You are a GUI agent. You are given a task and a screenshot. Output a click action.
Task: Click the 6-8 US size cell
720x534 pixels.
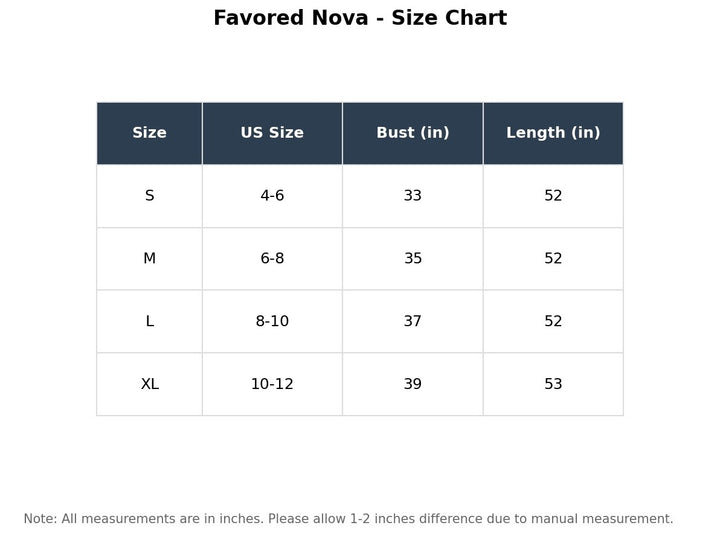272,259
